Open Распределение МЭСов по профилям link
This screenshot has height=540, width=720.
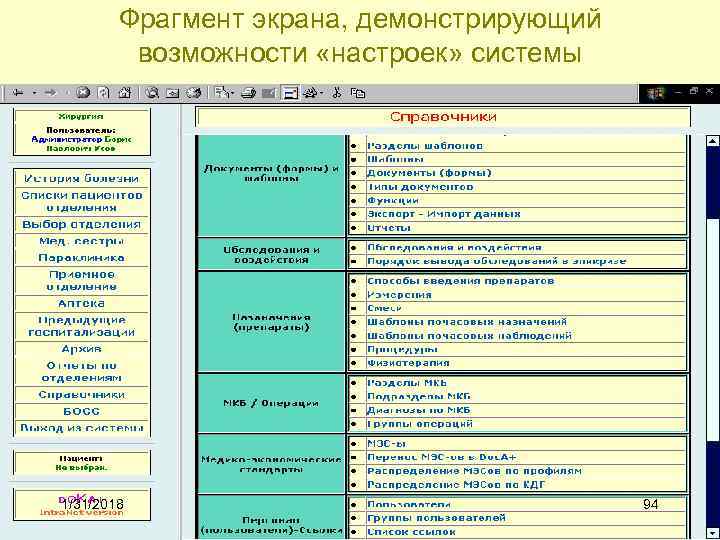[474, 471]
